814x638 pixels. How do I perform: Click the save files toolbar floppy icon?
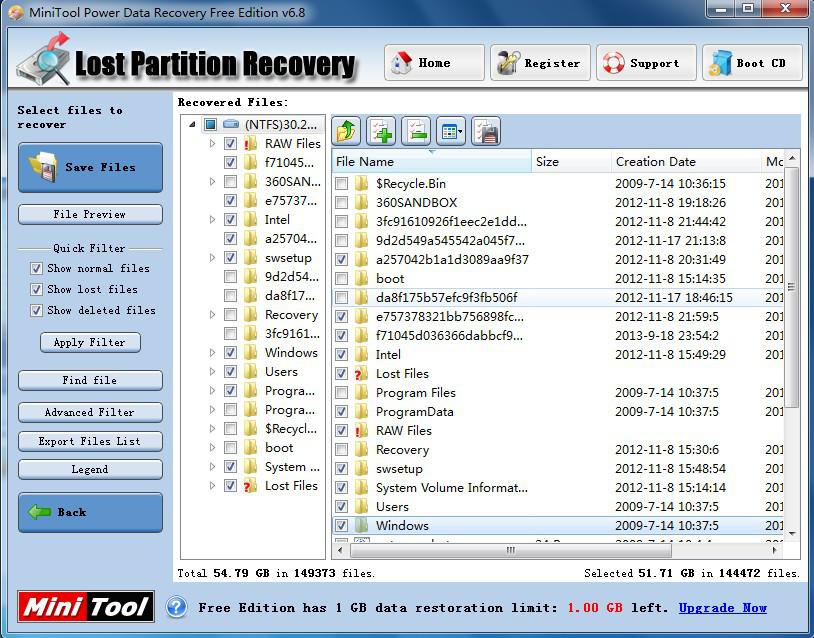[x=486, y=131]
